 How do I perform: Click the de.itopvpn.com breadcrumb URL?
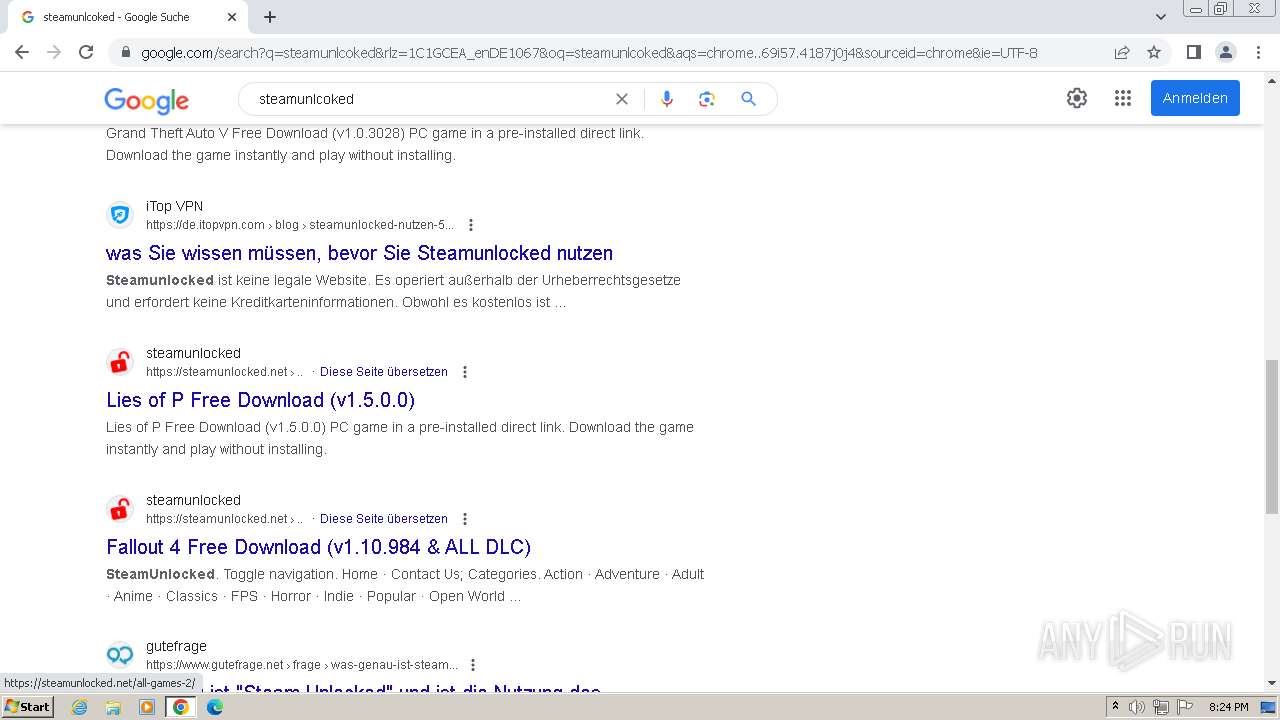pos(300,225)
